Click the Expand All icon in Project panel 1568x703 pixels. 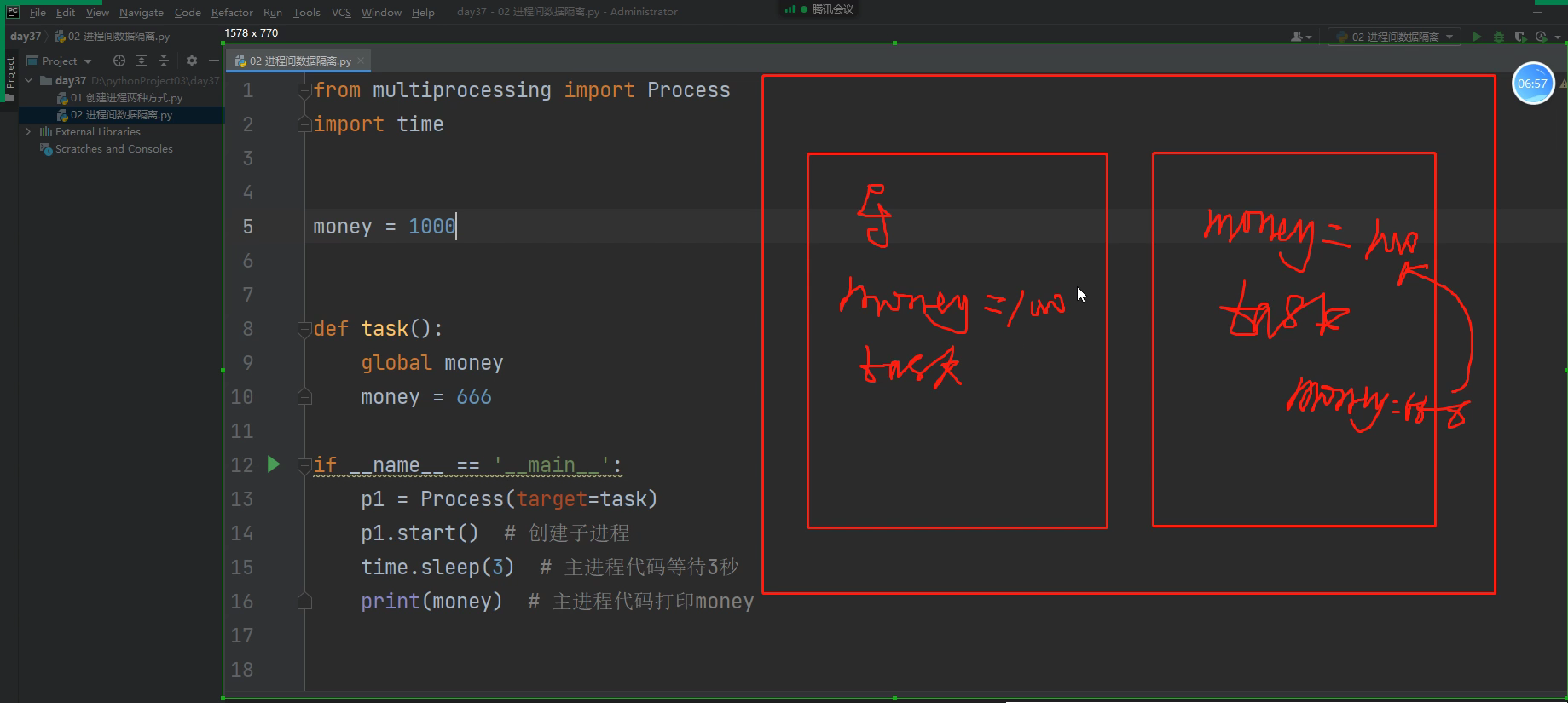(x=142, y=61)
